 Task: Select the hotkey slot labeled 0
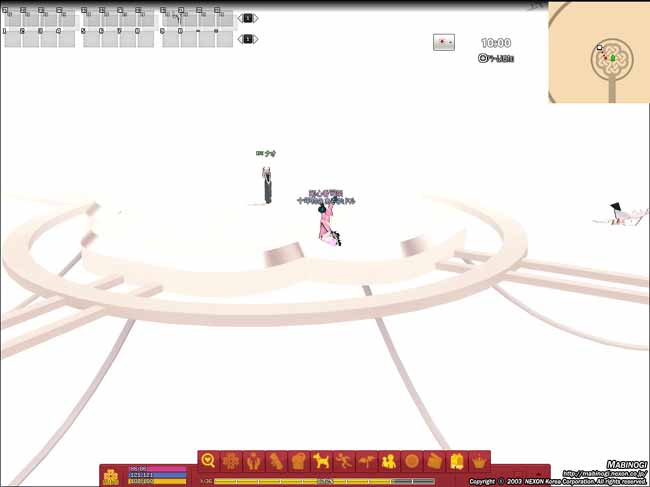(189, 39)
